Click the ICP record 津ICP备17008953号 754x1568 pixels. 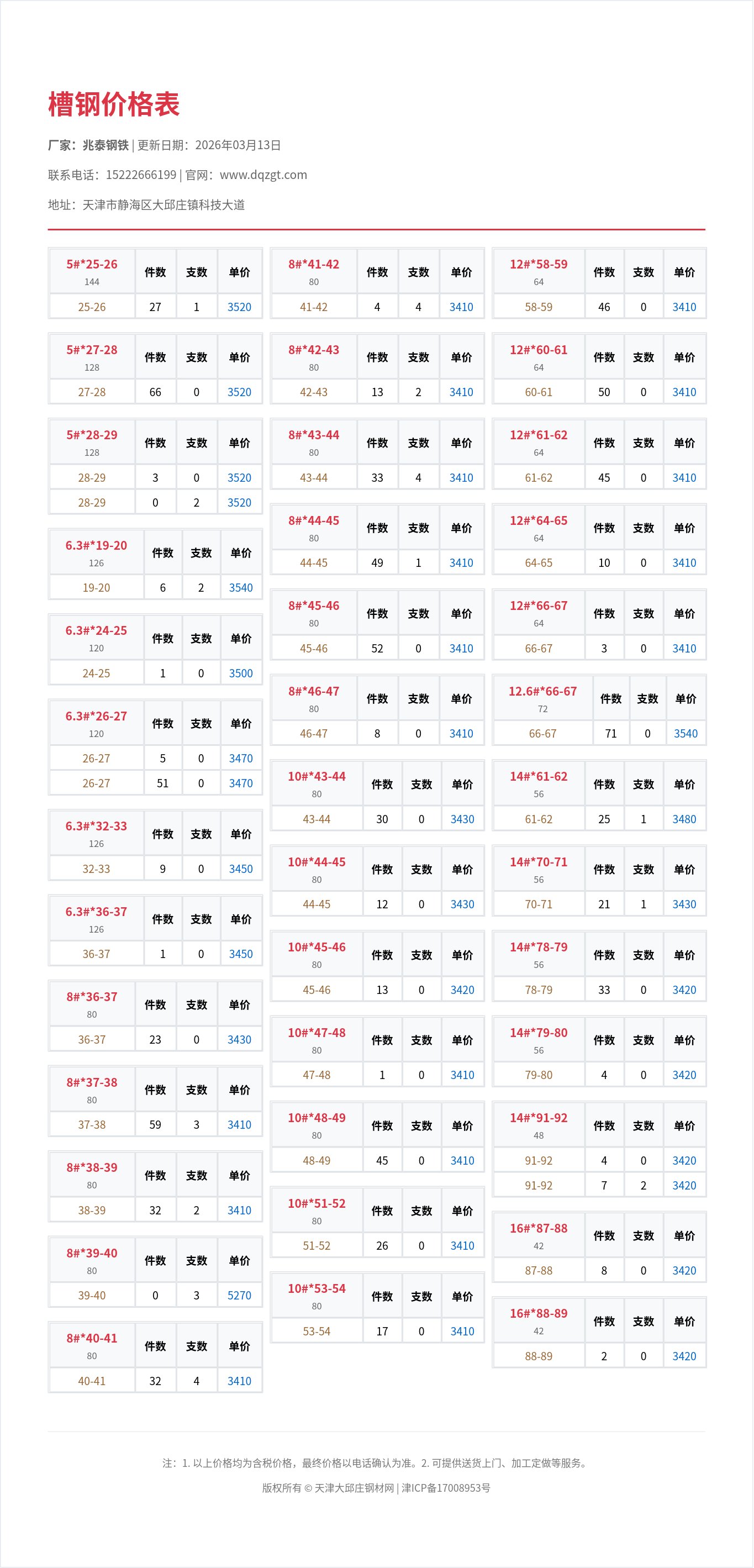coord(446,1488)
